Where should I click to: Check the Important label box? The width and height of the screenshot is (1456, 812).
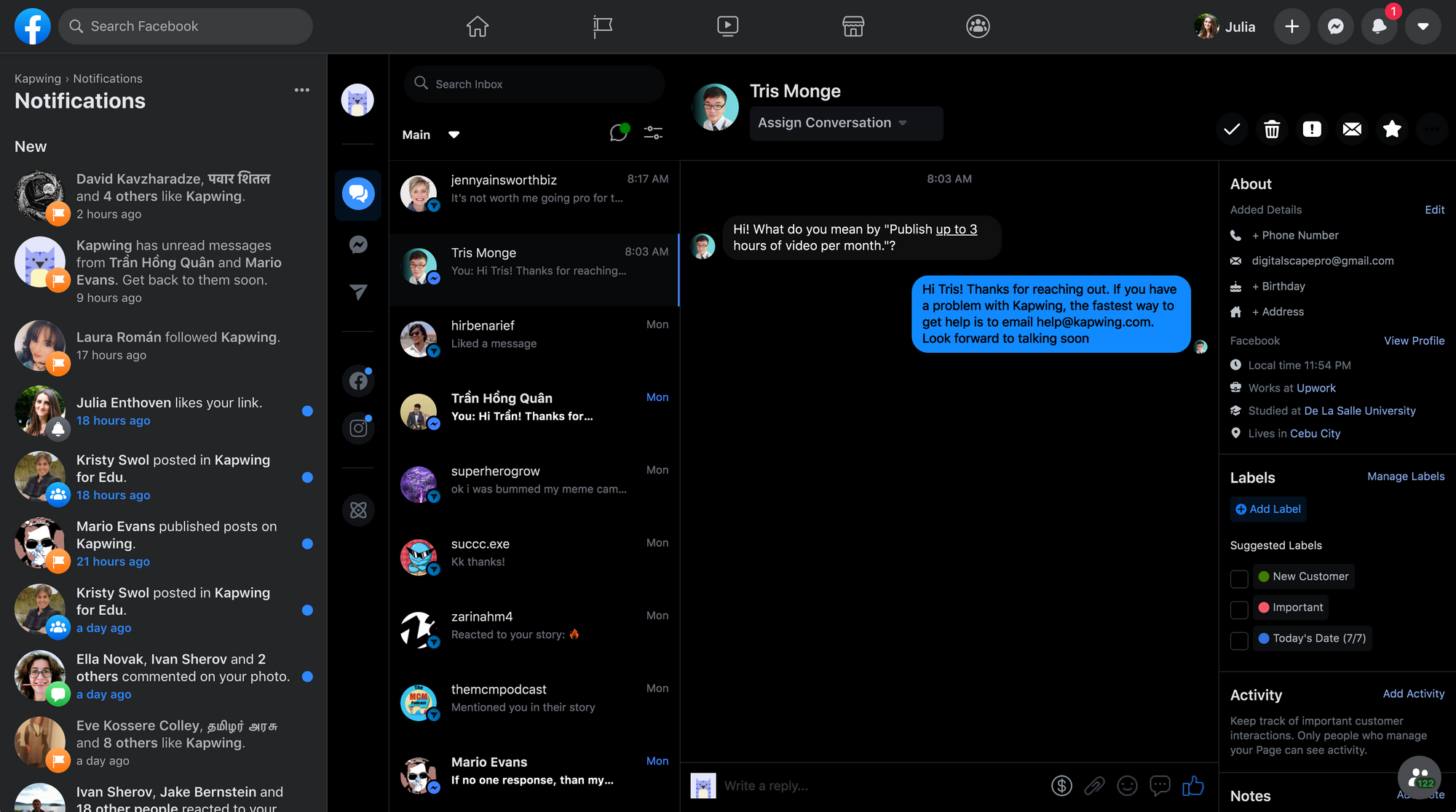tap(1239, 609)
